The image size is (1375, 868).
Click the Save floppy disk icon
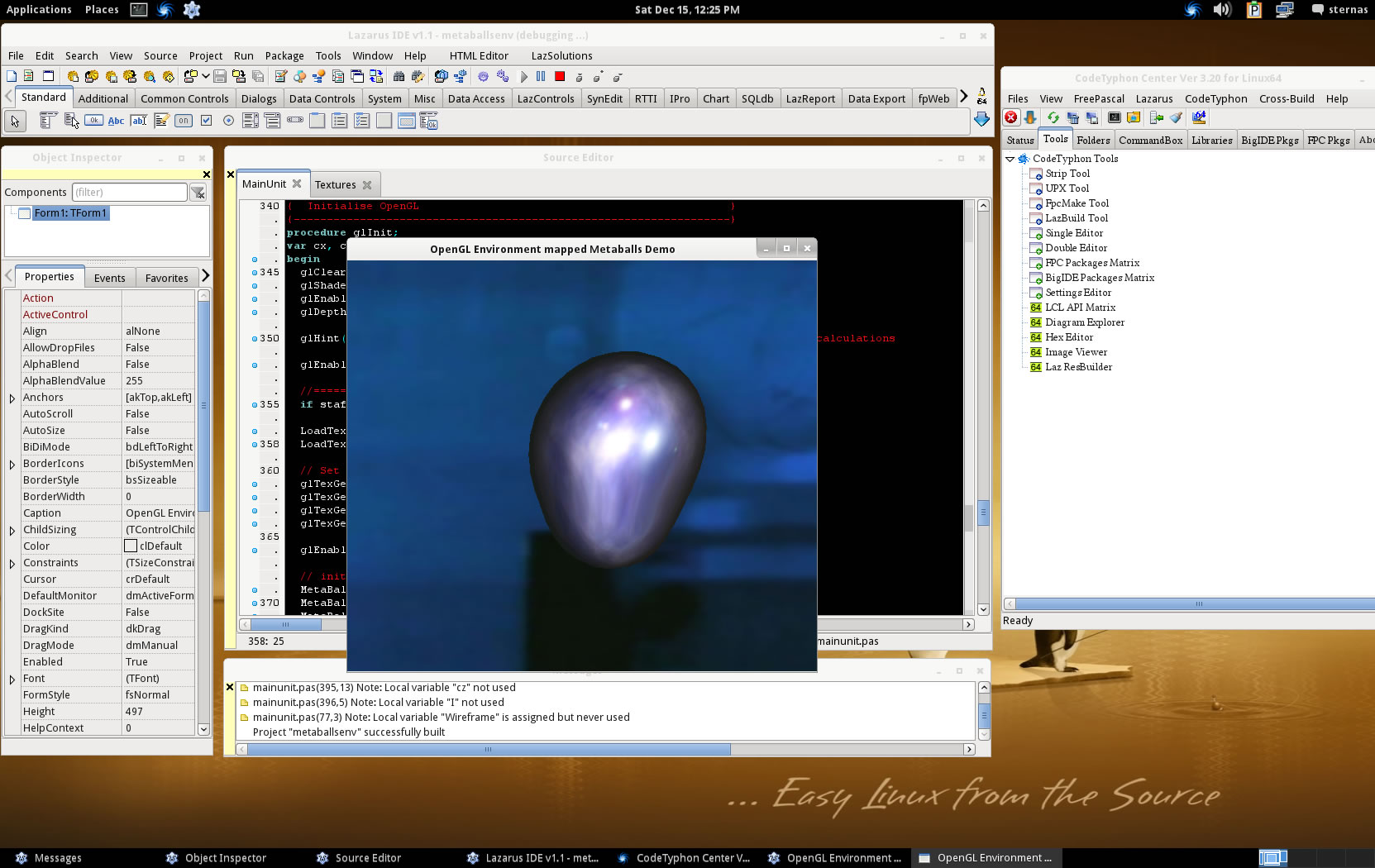[220, 76]
